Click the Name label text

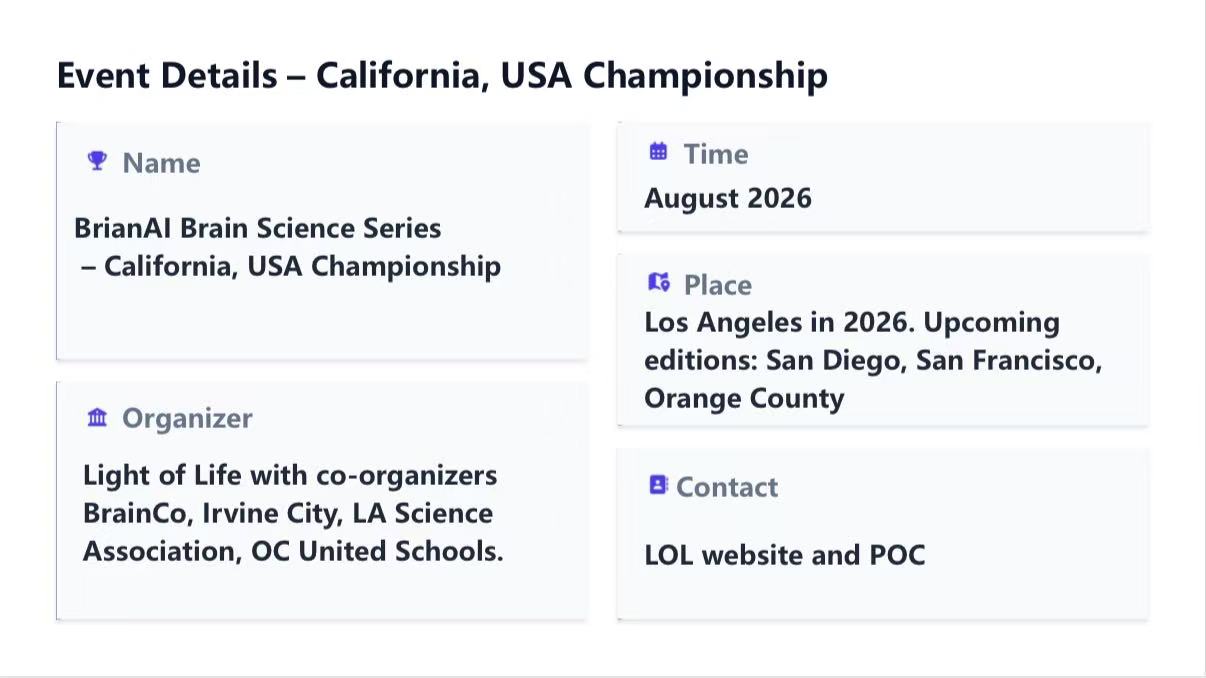161,163
